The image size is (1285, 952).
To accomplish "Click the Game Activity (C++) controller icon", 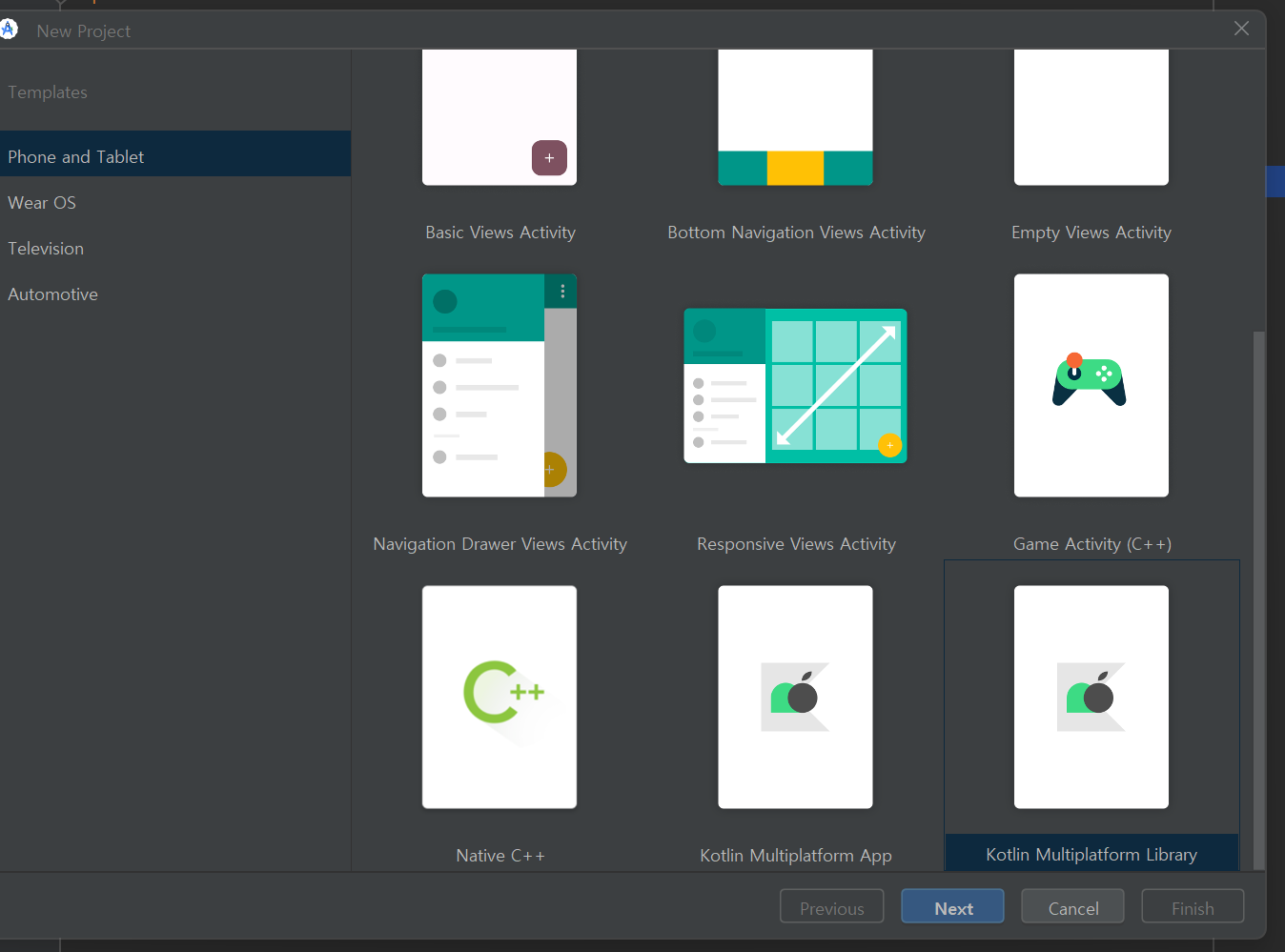I will point(1090,379).
